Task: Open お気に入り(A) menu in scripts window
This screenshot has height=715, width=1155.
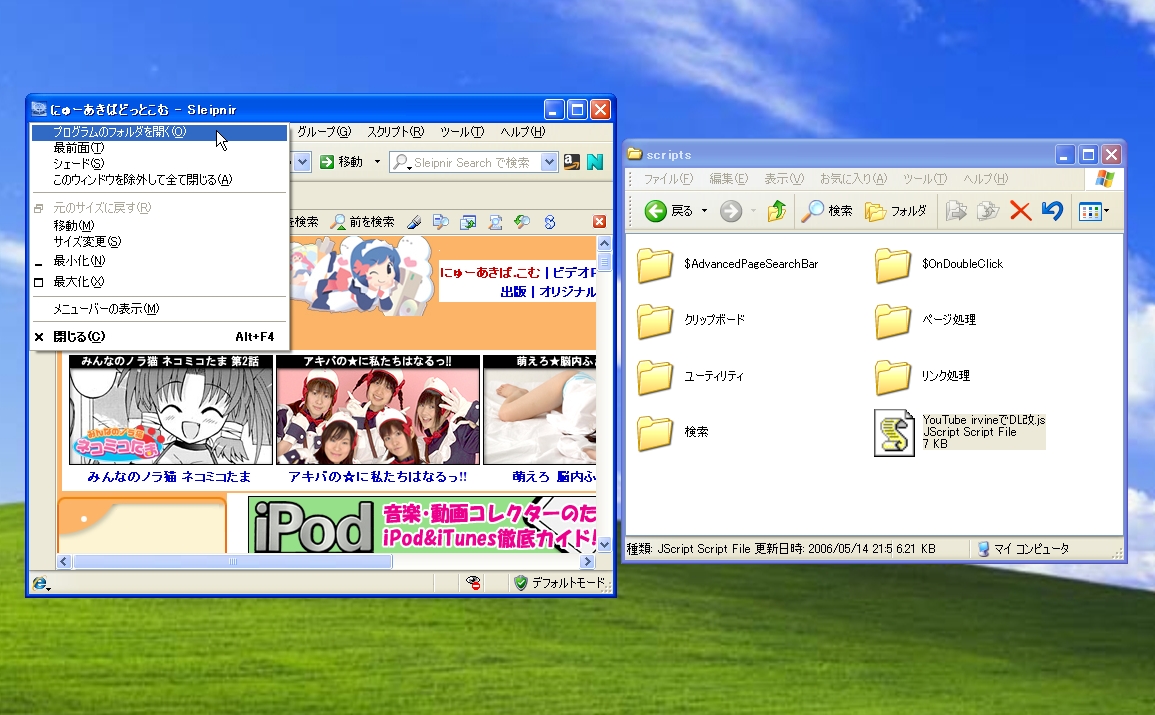Action: coord(853,179)
